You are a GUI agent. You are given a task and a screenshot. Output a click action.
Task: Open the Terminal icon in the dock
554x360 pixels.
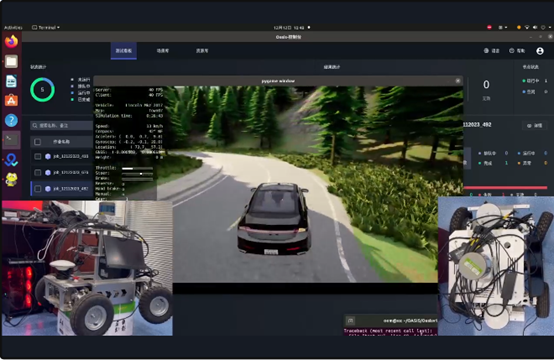click(11, 140)
